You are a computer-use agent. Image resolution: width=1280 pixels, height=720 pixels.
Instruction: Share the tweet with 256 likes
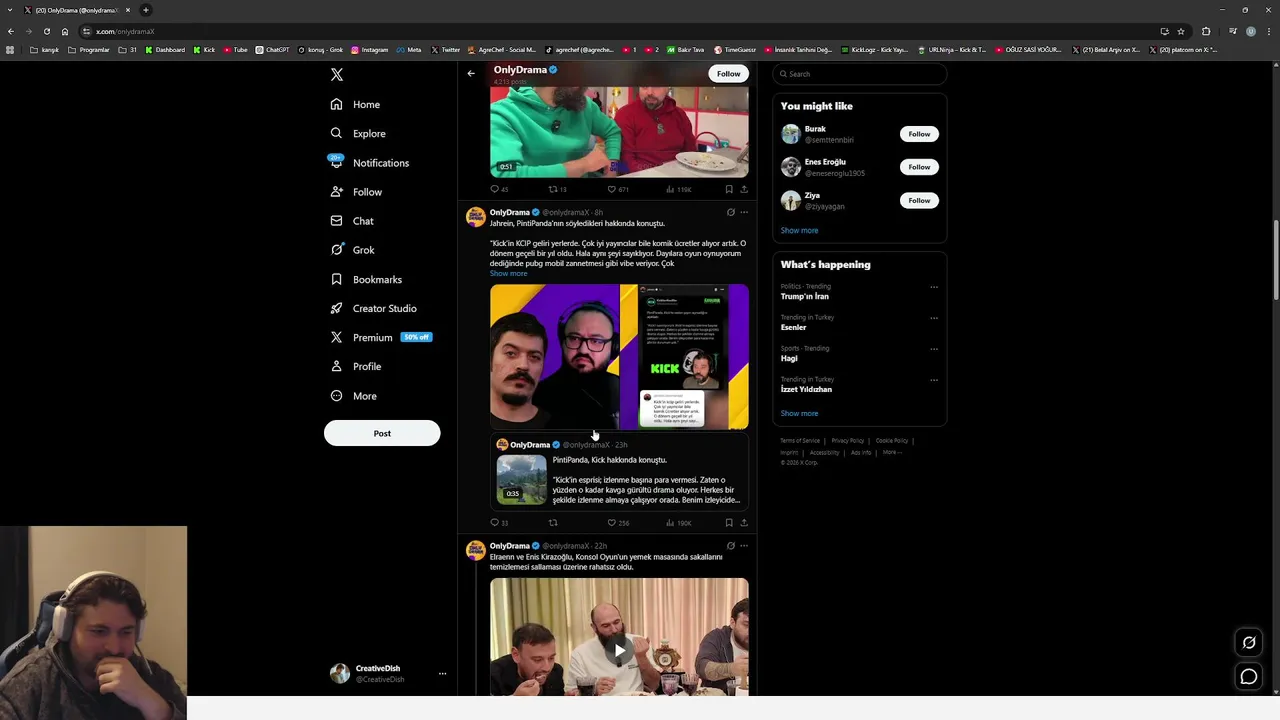(x=744, y=523)
